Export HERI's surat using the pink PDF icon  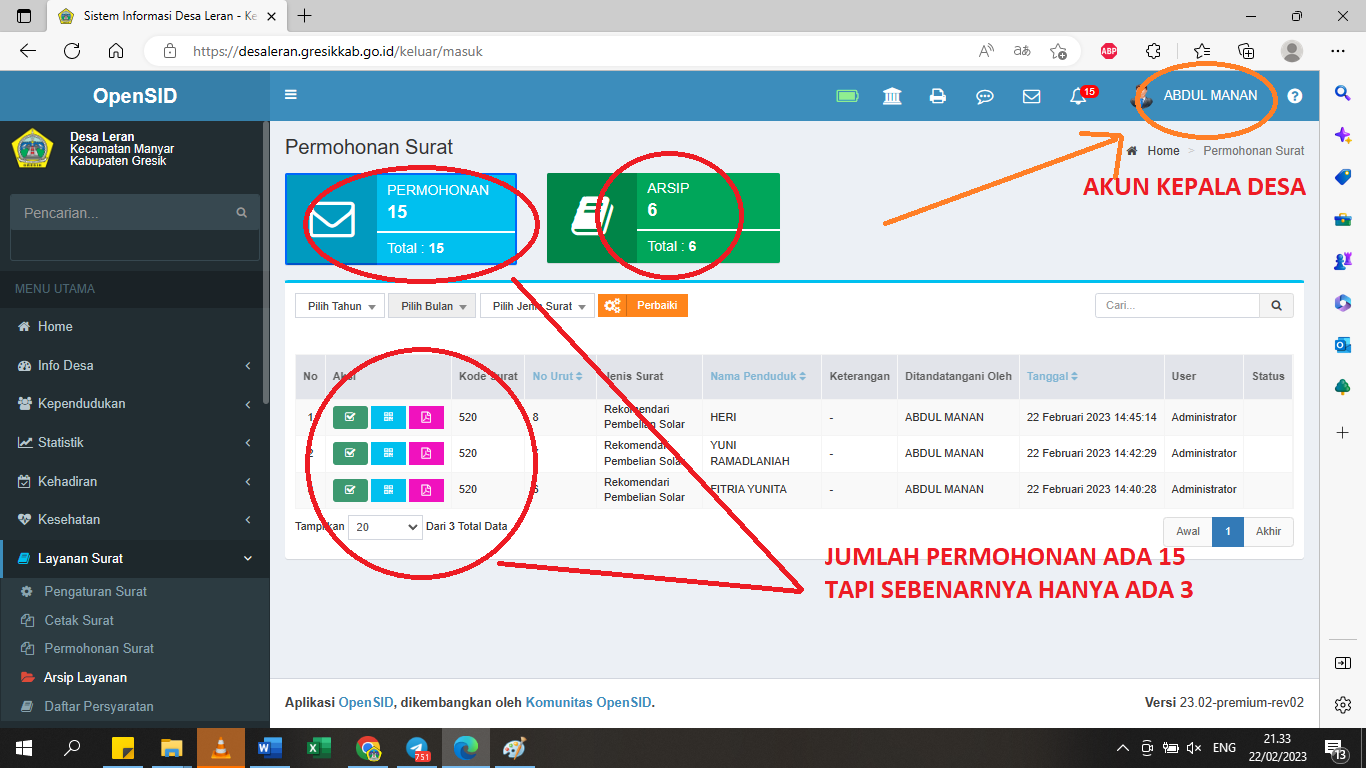[426, 417]
